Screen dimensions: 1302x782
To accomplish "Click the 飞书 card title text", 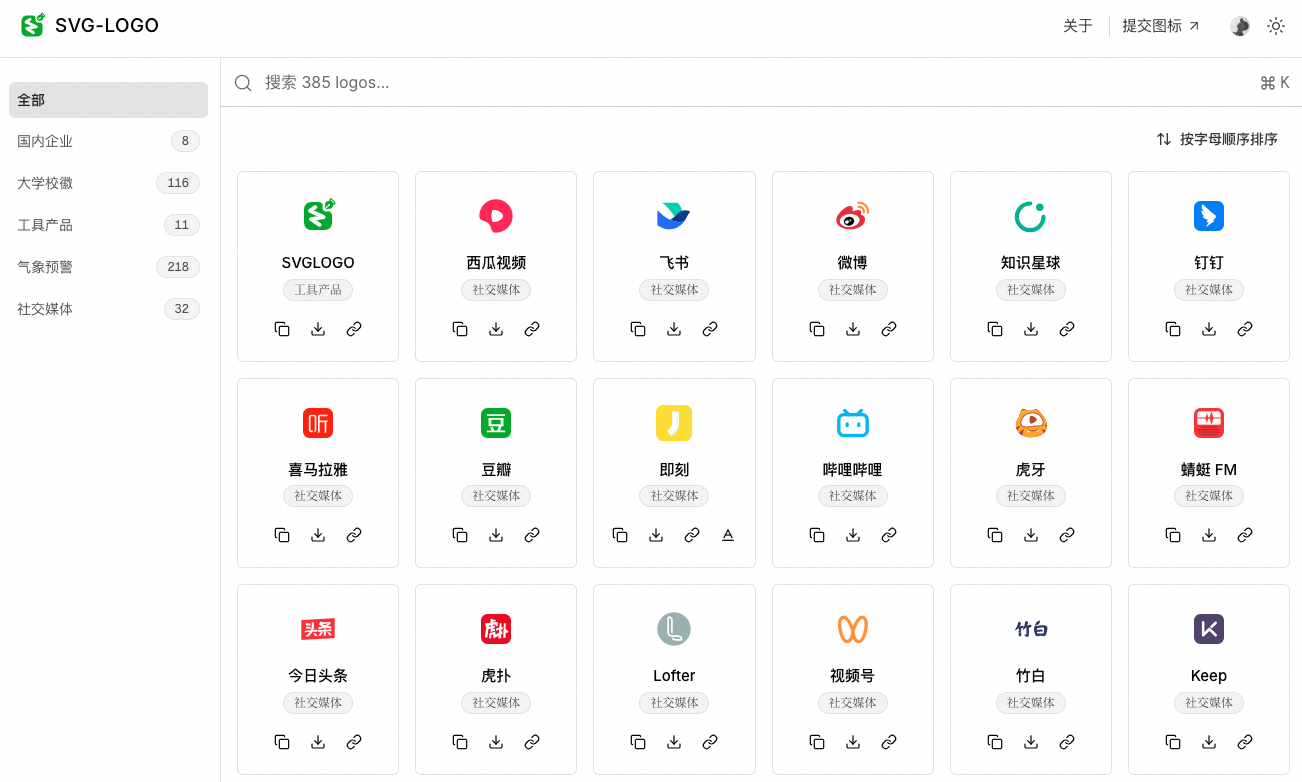I will point(674,263).
